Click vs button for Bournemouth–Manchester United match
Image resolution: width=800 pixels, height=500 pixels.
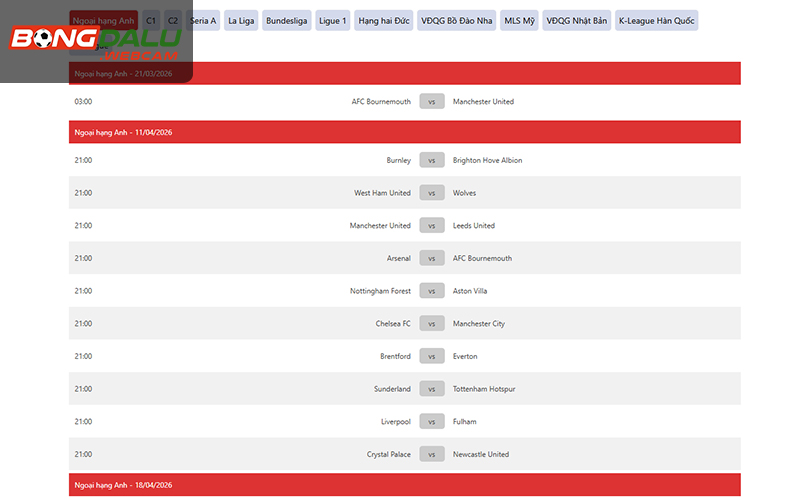[432, 102]
